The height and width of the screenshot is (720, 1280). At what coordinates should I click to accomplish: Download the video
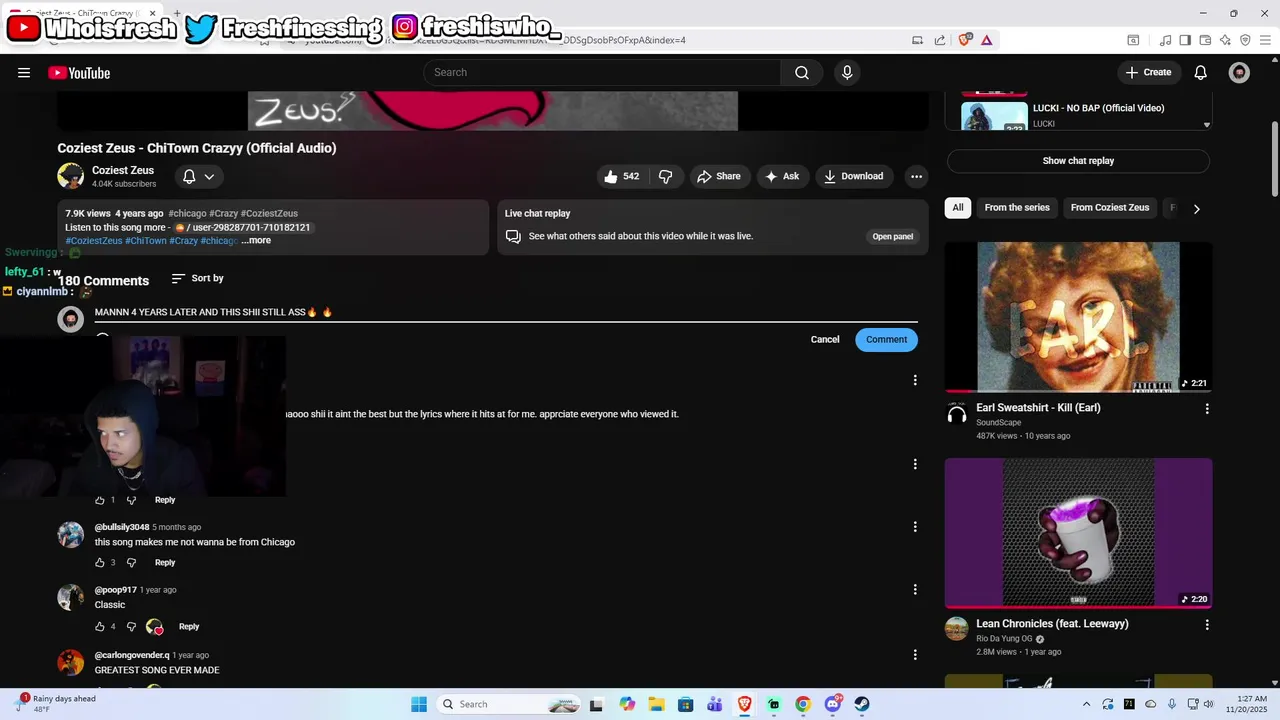pyautogui.click(x=853, y=176)
